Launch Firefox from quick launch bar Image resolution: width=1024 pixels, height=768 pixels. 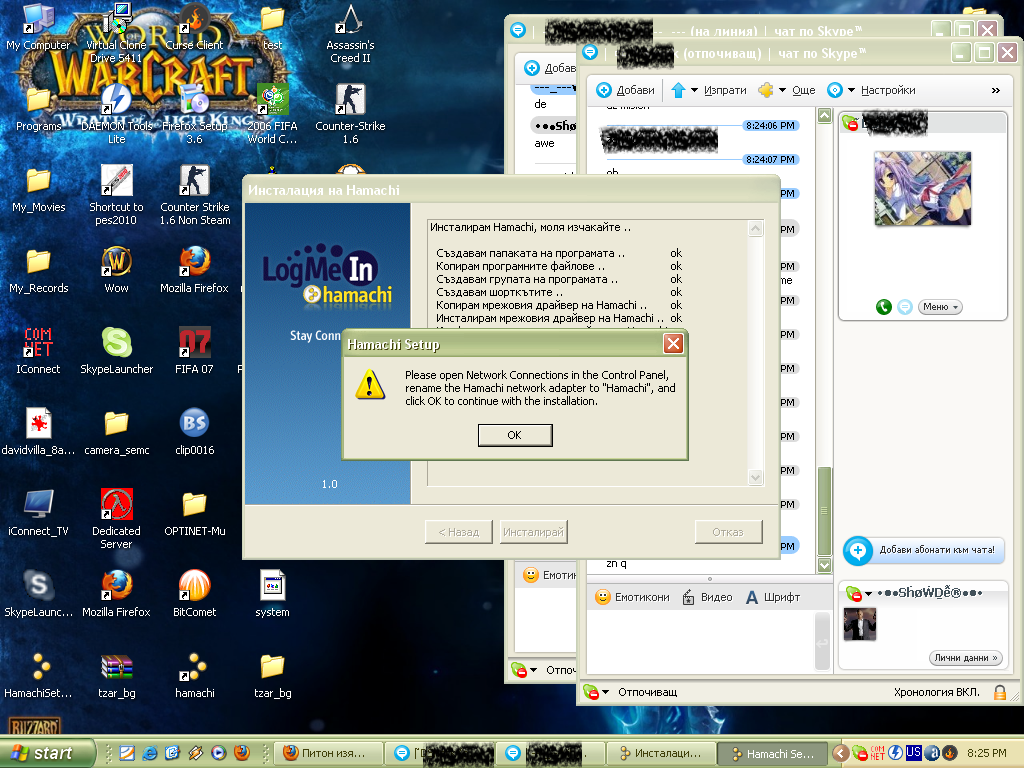[x=242, y=753]
